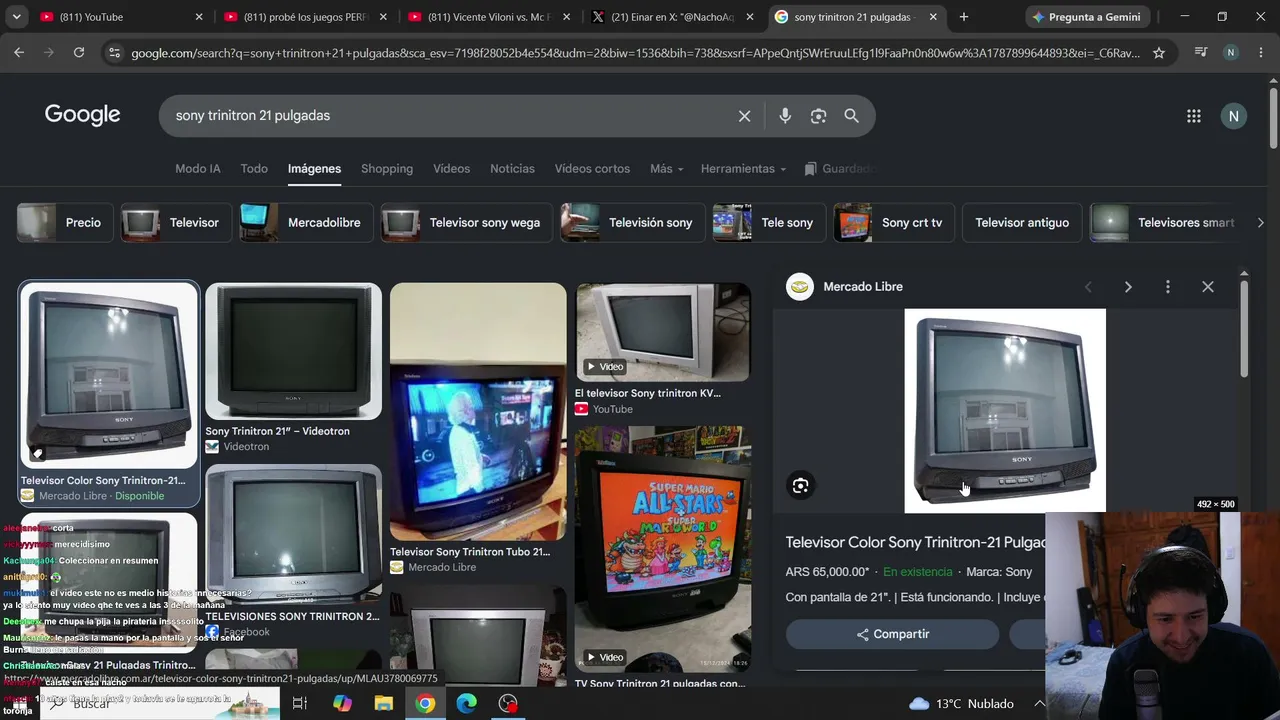The height and width of the screenshot is (720, 1280).
Task: Open the Sony Trinitron 21" Videotron image result
Action: [x=293, y=351]
